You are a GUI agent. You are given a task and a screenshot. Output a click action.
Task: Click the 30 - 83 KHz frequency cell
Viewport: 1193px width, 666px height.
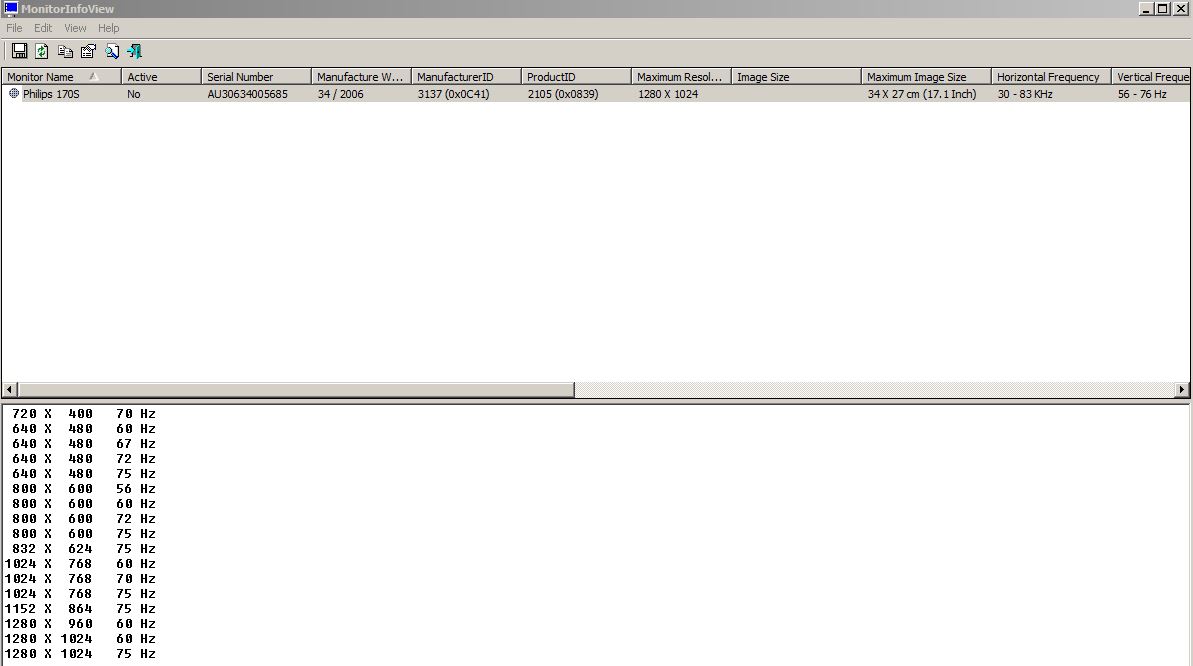[x=1025, y=94]
